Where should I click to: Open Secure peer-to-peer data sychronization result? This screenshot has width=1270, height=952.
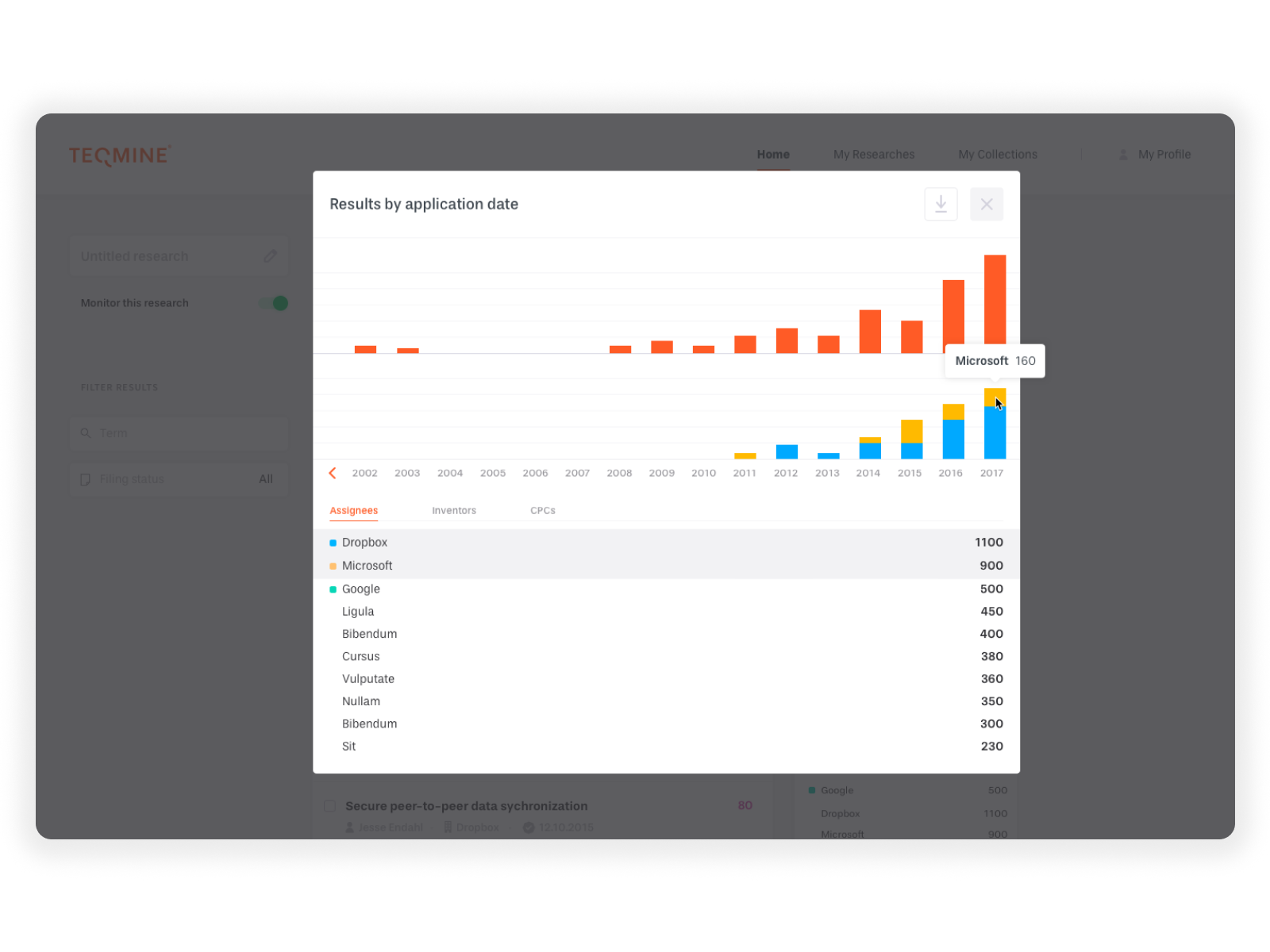(467, 806)
